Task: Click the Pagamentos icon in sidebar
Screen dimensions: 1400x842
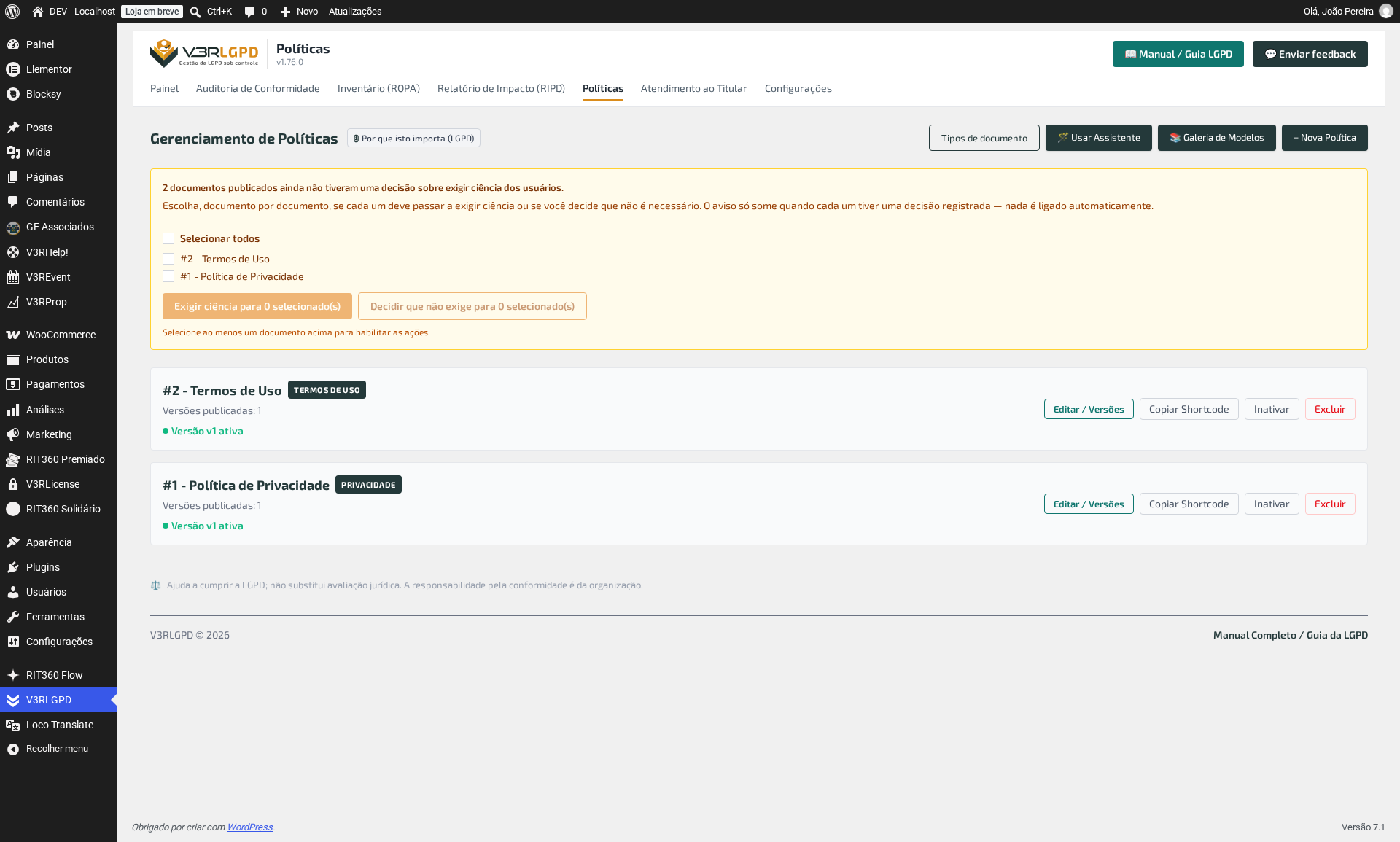Action: (13, 384)
